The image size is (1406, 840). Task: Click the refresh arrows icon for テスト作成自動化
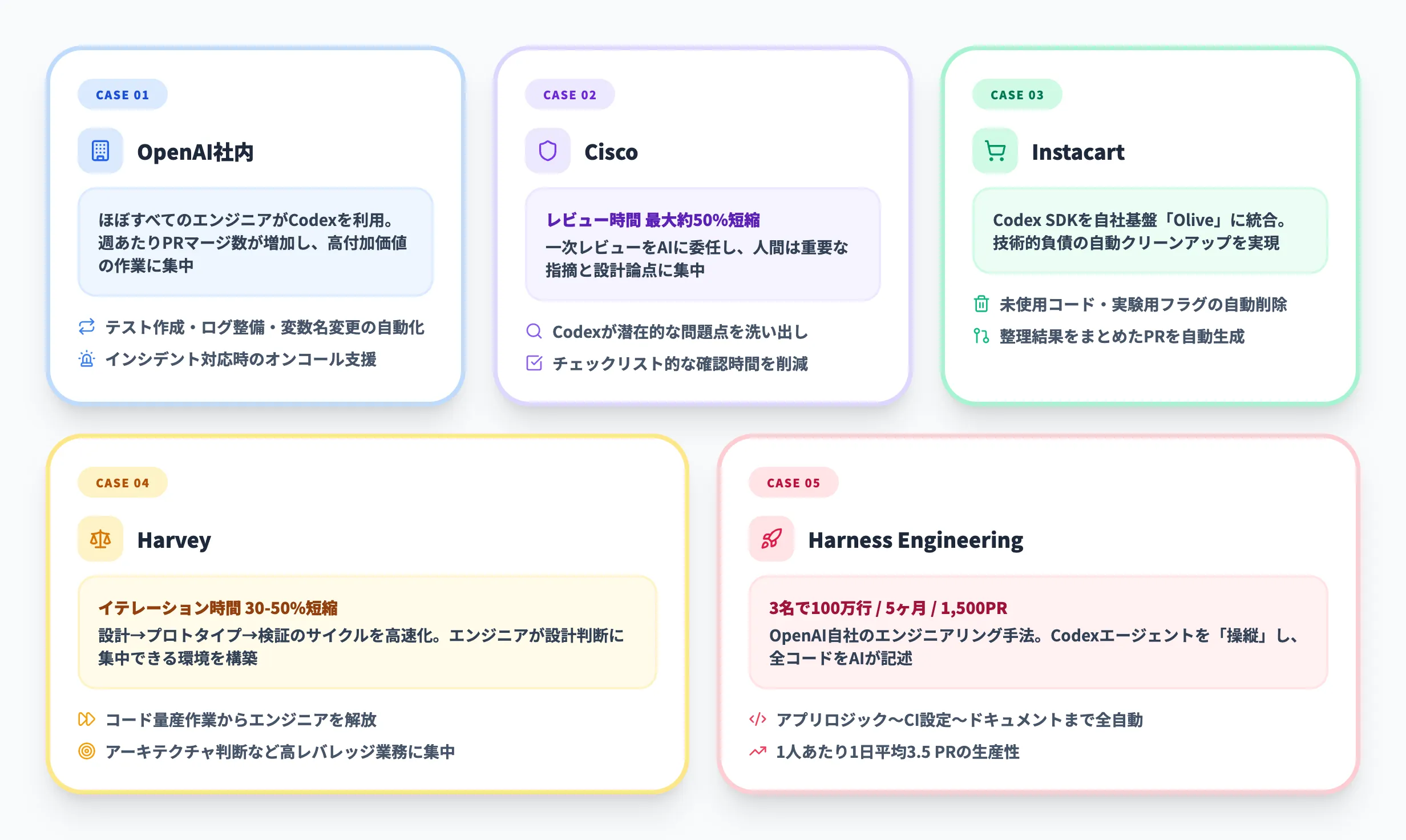pyautogui.click(x=86, y=328)
